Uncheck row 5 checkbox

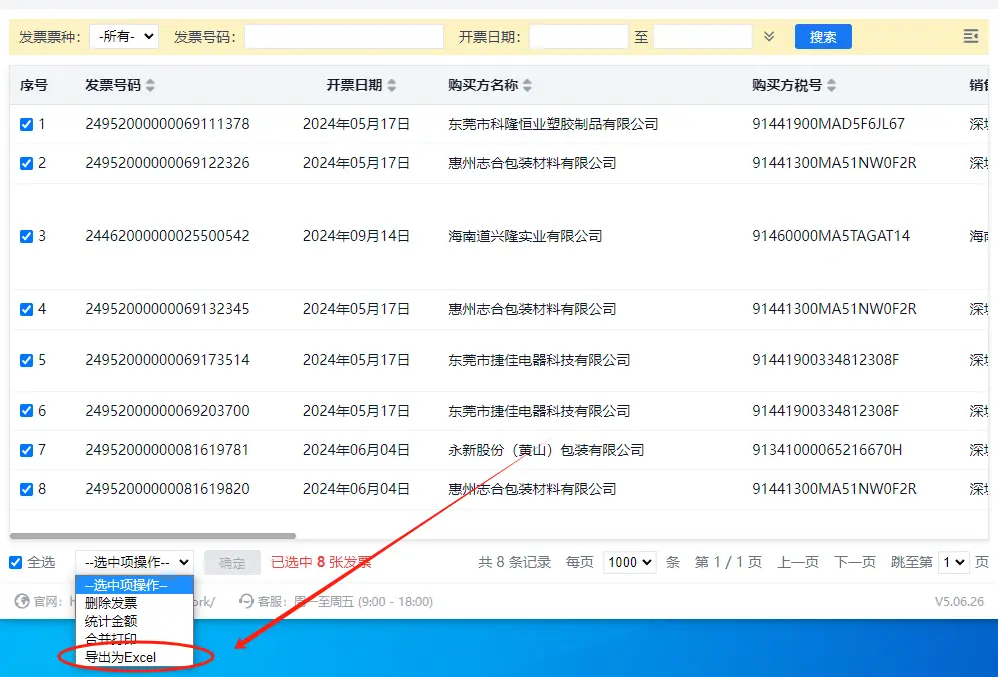tap(26, 361)
